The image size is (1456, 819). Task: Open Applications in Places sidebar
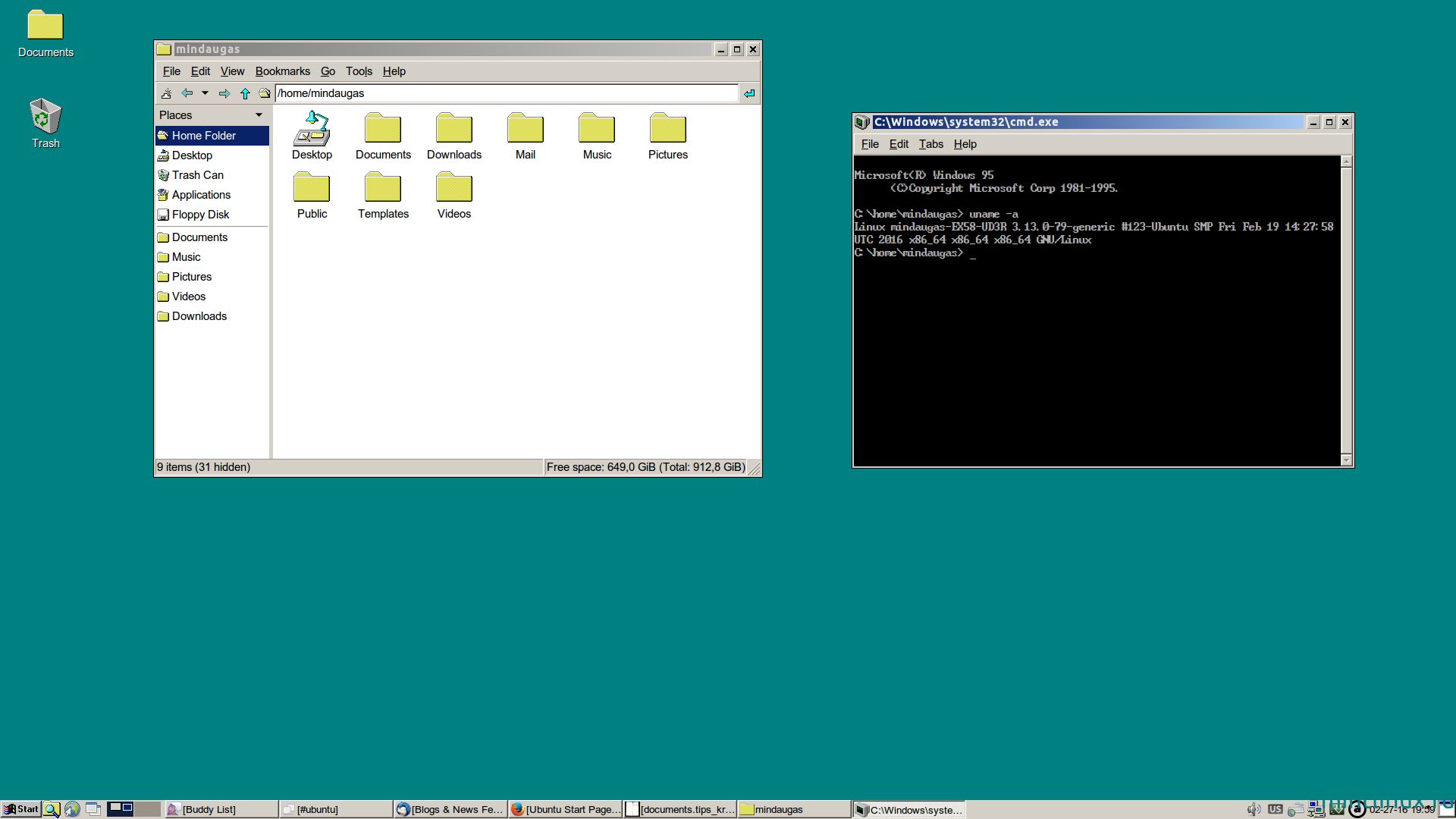point(212,195)
